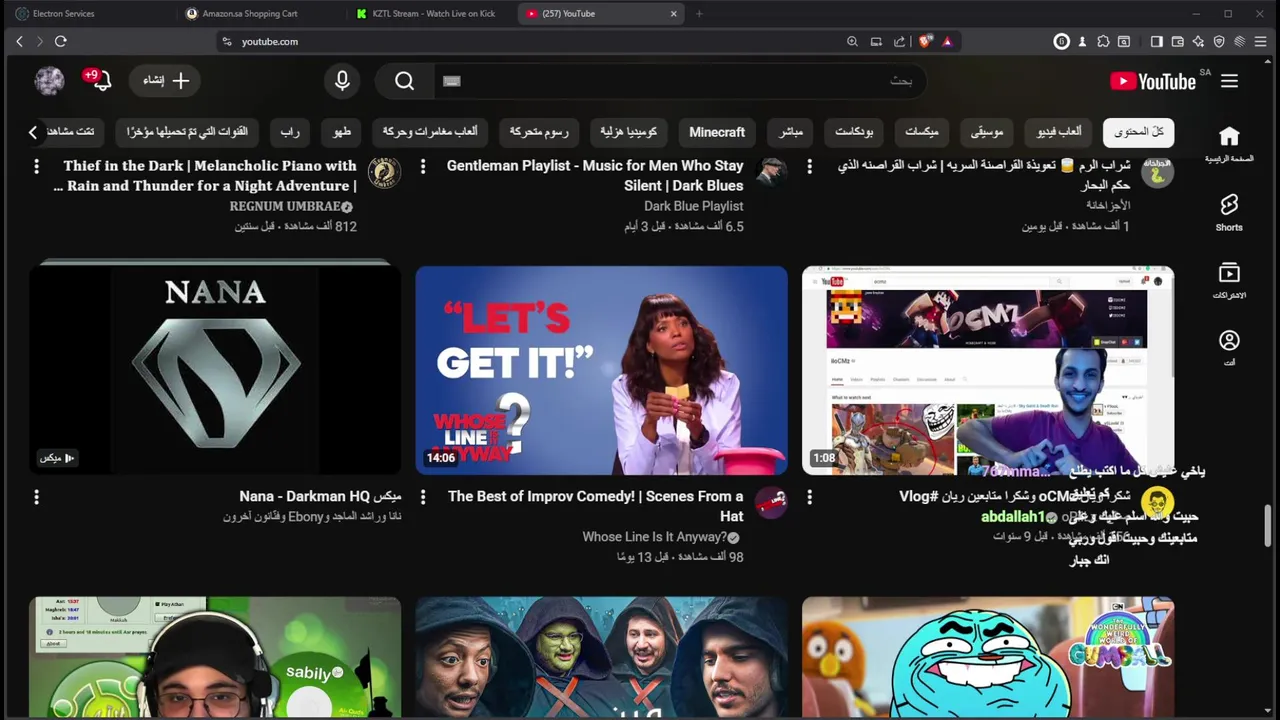
Task: Open the YouTube hamburger guide menu
Action: 1229,81
